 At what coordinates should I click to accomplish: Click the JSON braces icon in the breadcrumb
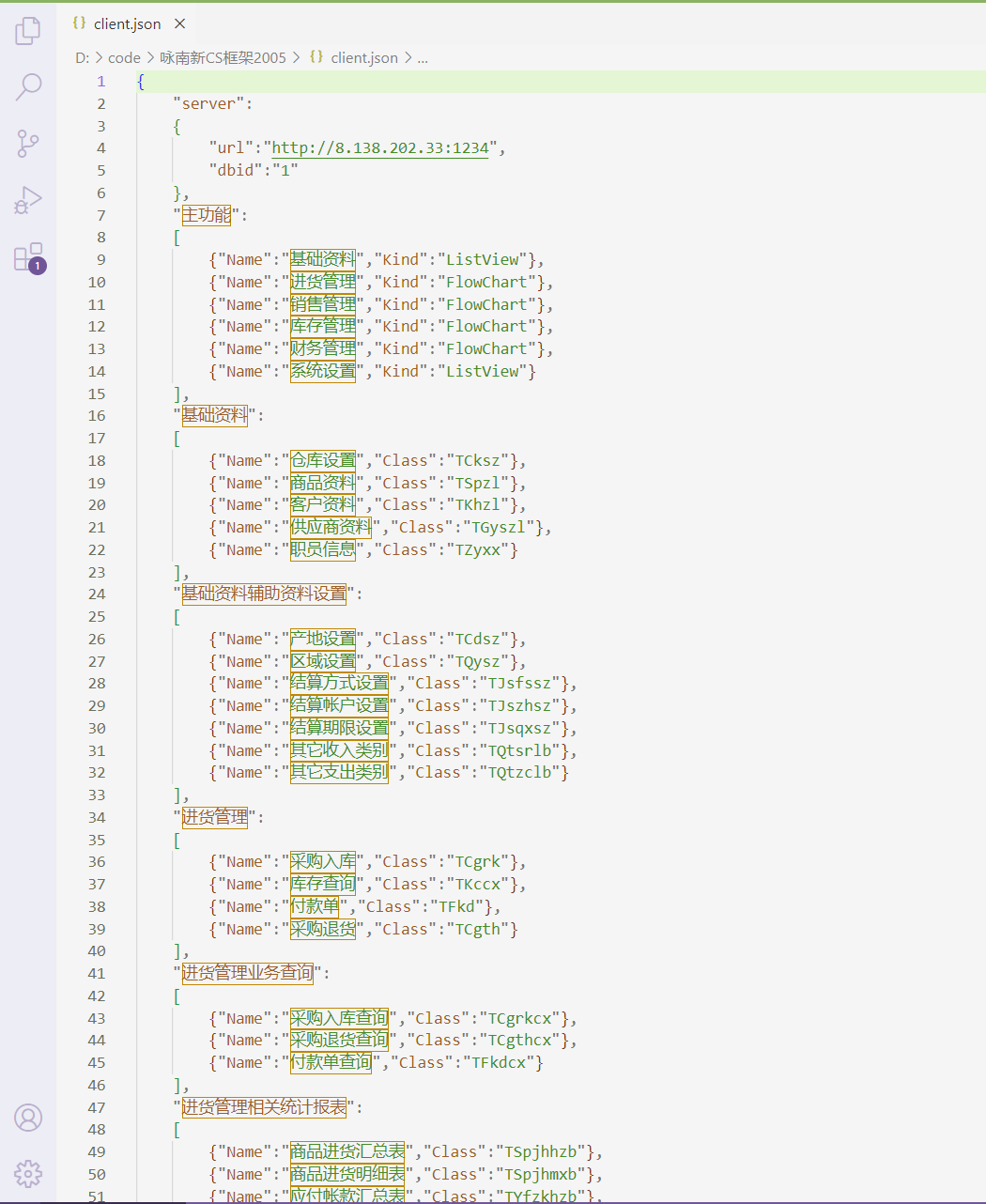[316, 56]
